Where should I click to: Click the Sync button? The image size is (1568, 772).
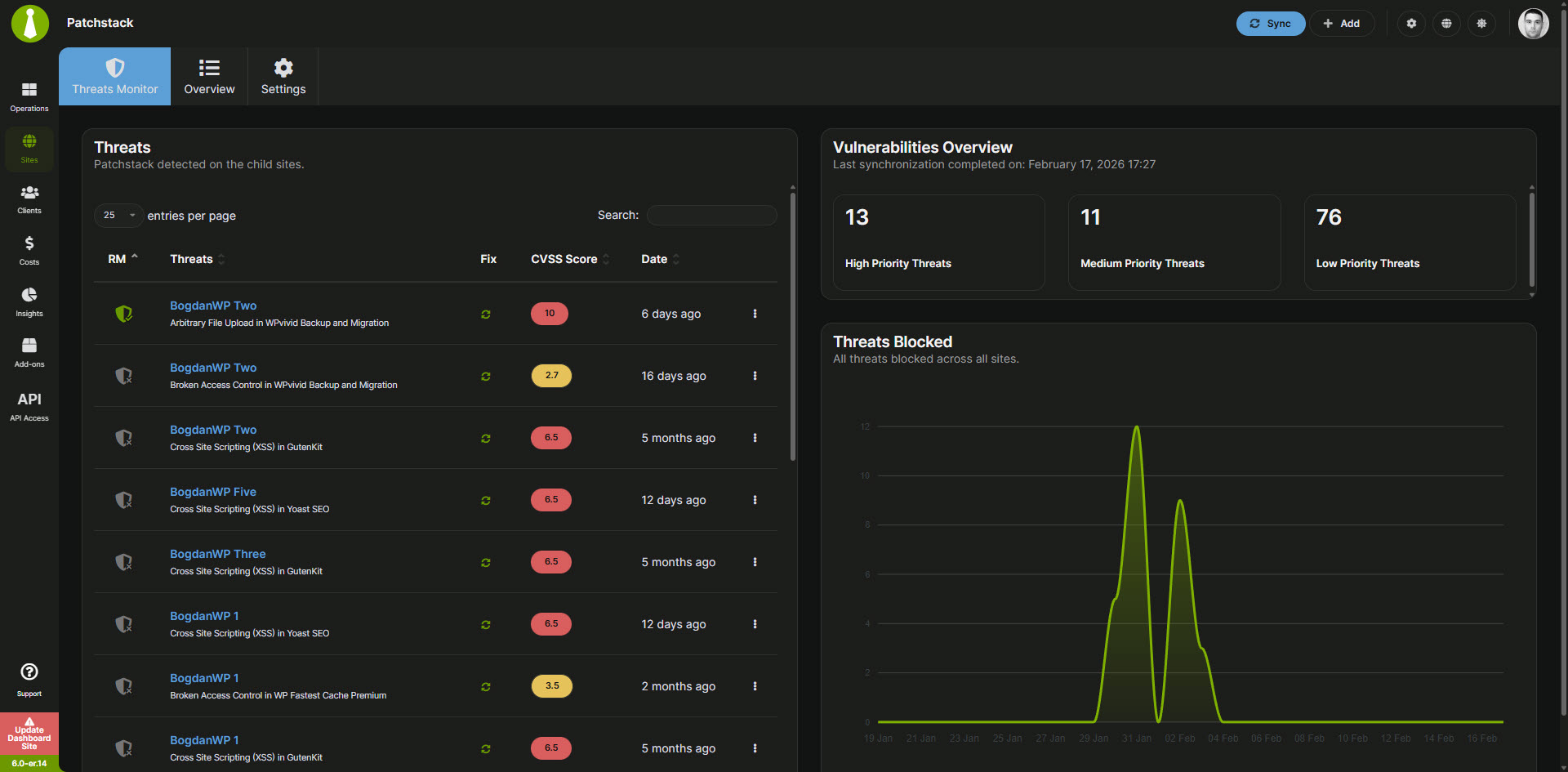[x=1270, y=24]
